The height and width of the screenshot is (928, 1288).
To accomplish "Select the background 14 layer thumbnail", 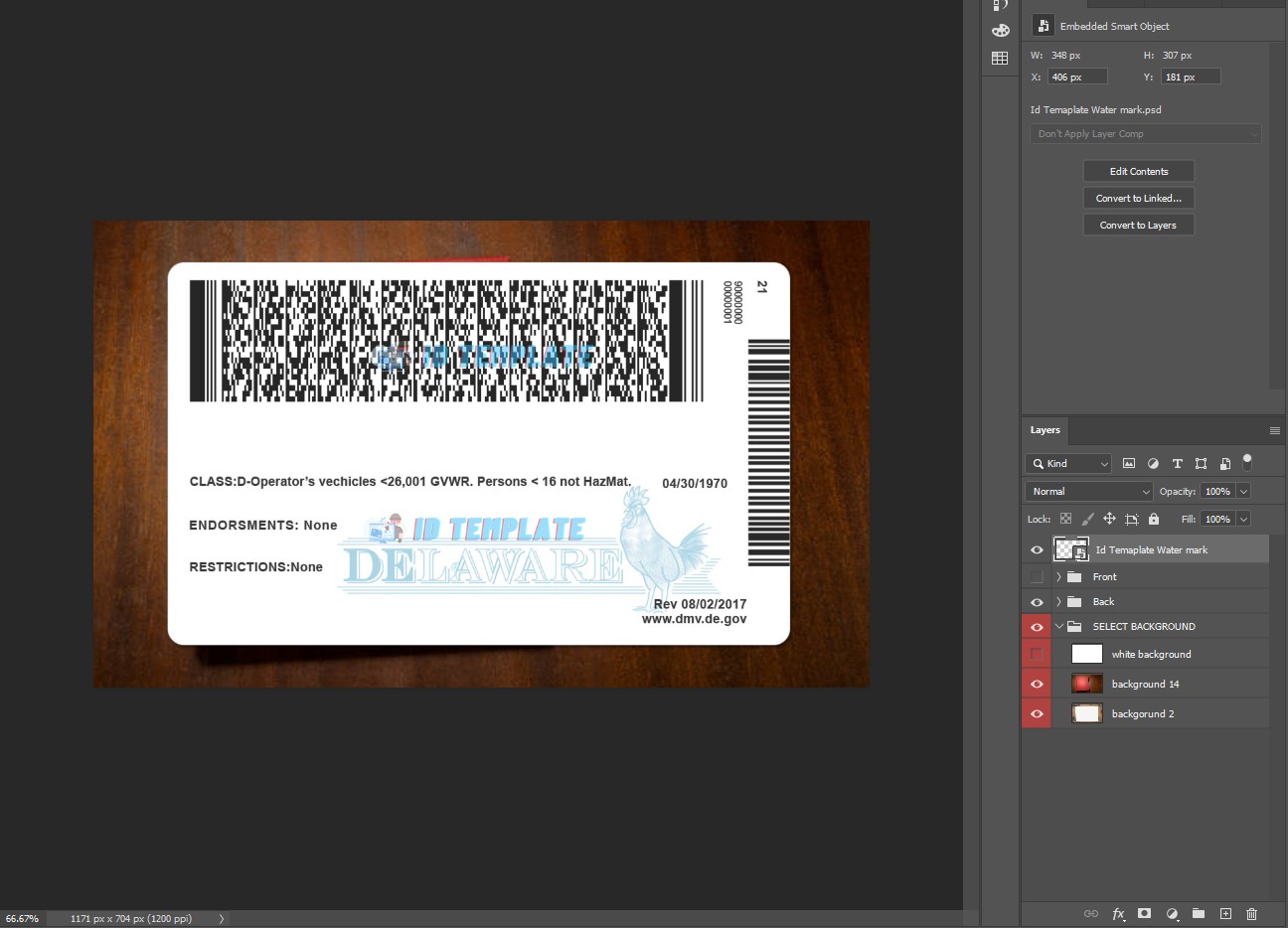I will 1087,684.
